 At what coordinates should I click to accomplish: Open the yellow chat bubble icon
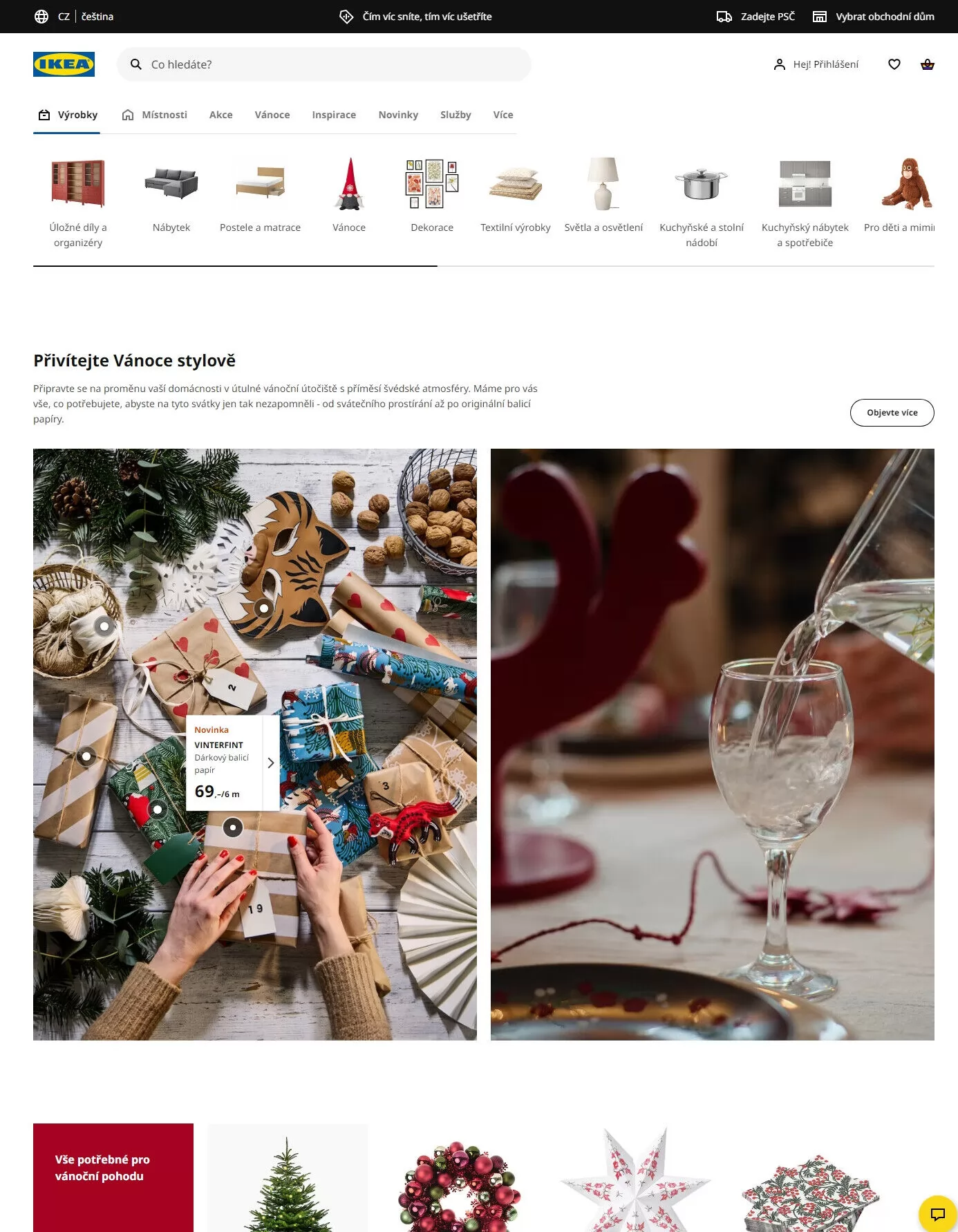point(937,1214)
